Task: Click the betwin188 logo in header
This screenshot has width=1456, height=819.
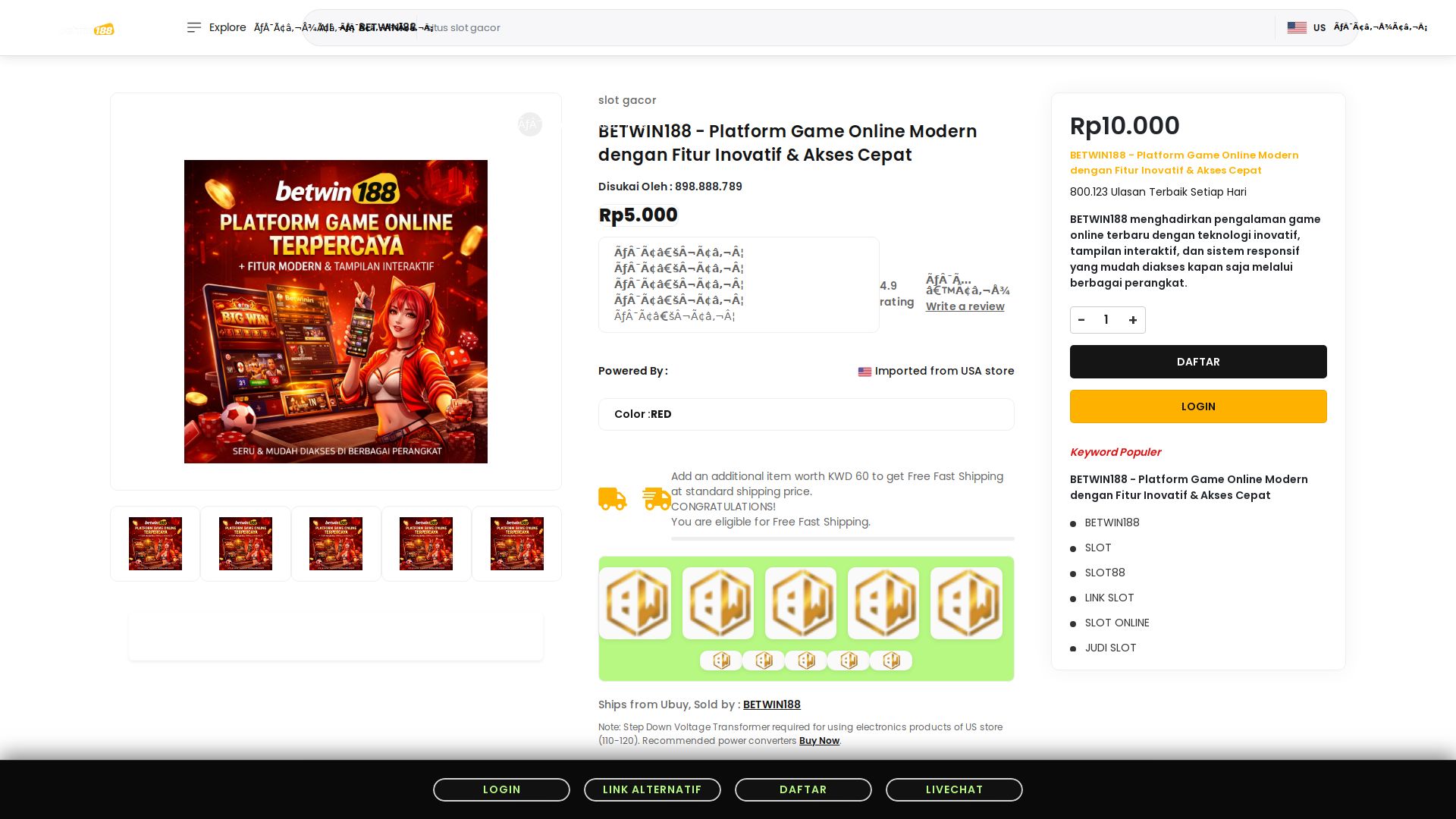Action: pos(88,30)
